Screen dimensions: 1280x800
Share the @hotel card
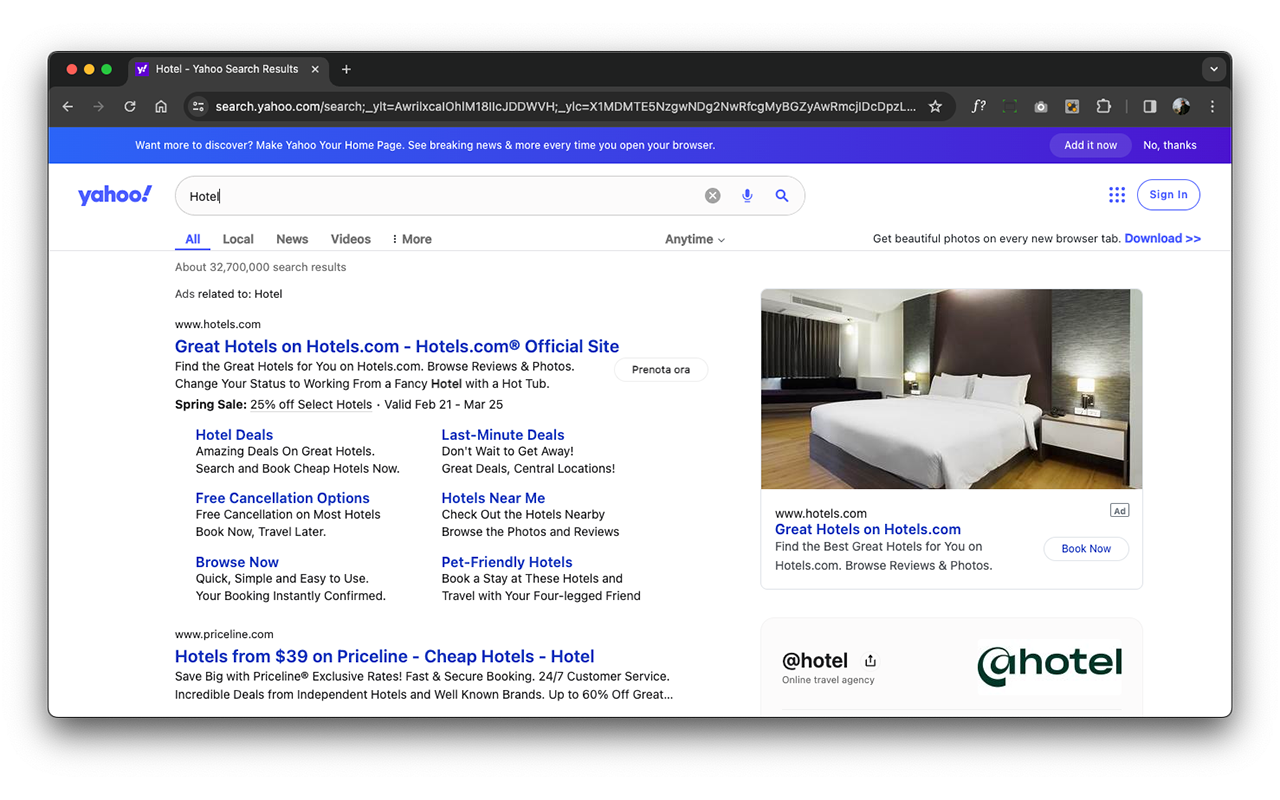coord(870,660)
